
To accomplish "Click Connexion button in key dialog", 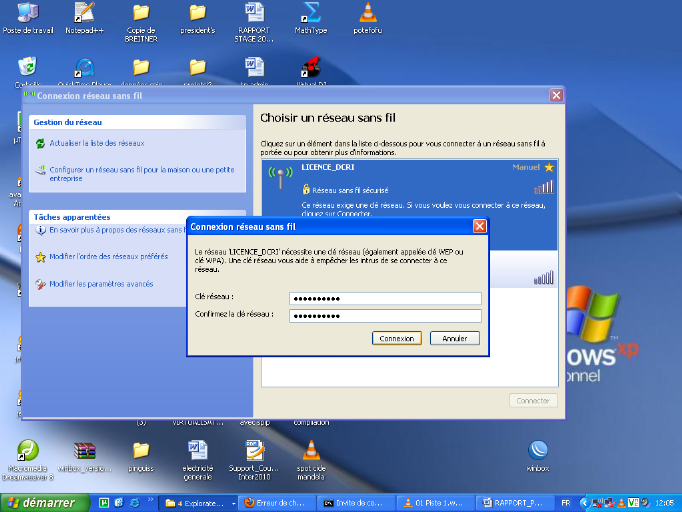I will [397, 338].
